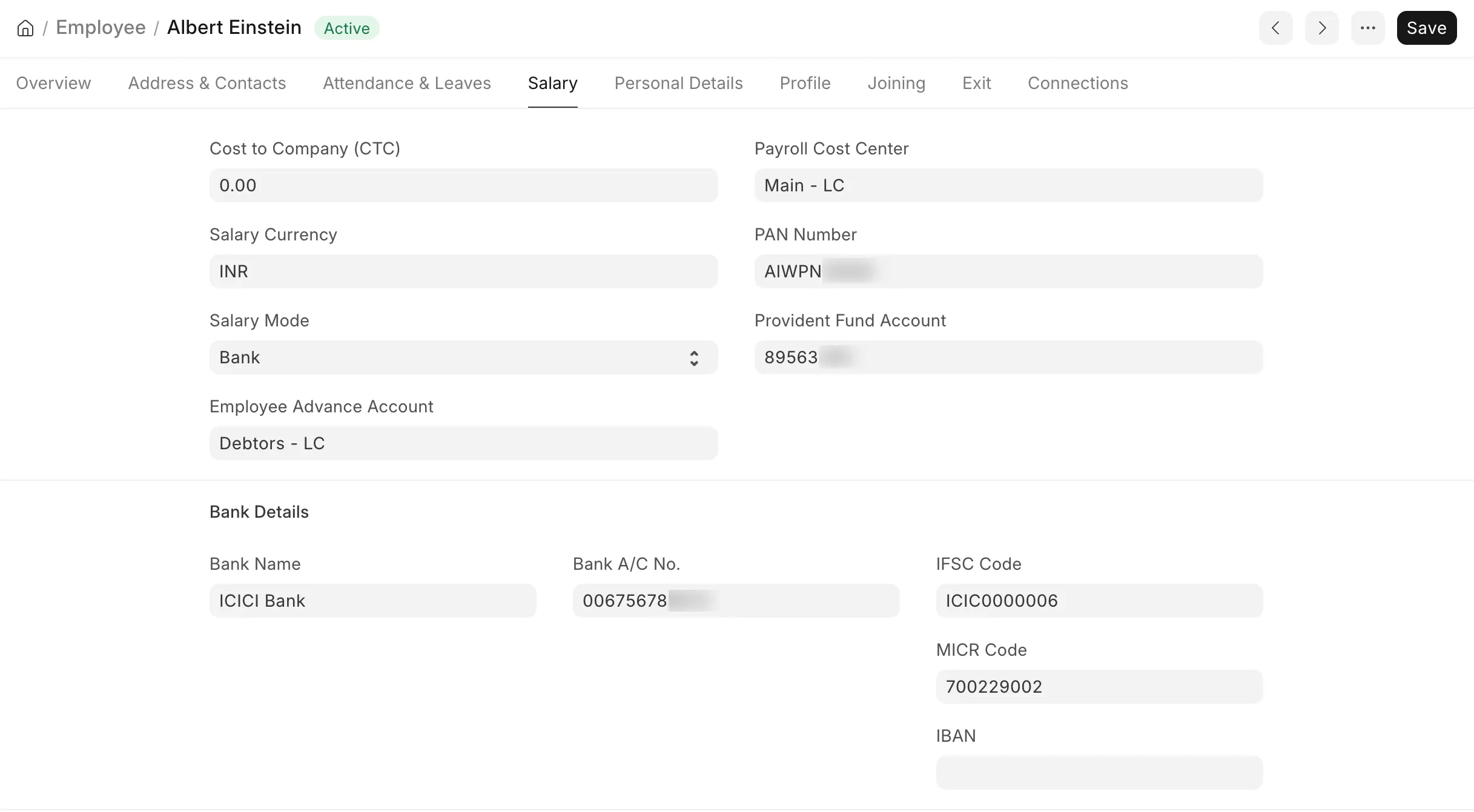Focus the Employee Advance Account field
Viewport: 1474px width, 812px height.
tap(463, 443)
